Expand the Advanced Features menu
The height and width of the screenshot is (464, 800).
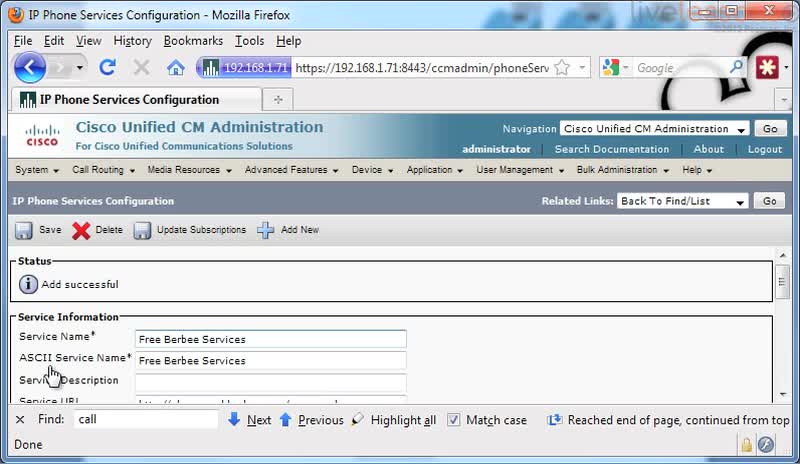click(291, 170)
